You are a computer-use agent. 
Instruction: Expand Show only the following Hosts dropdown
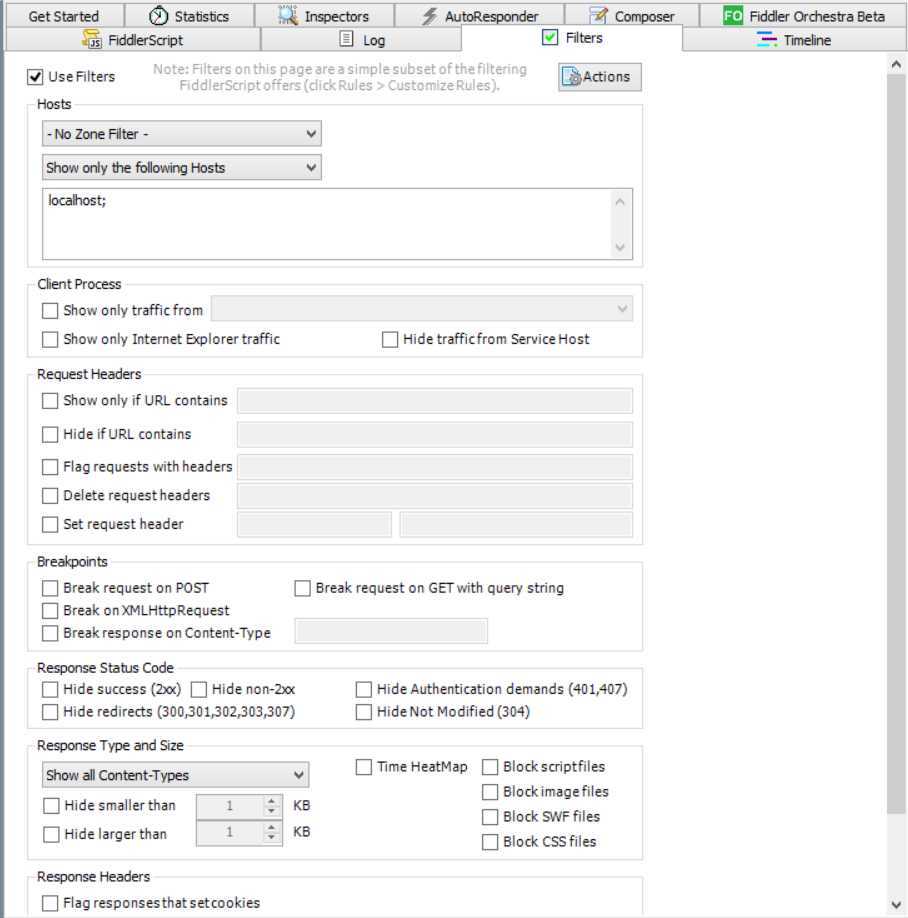pos(181,168)
